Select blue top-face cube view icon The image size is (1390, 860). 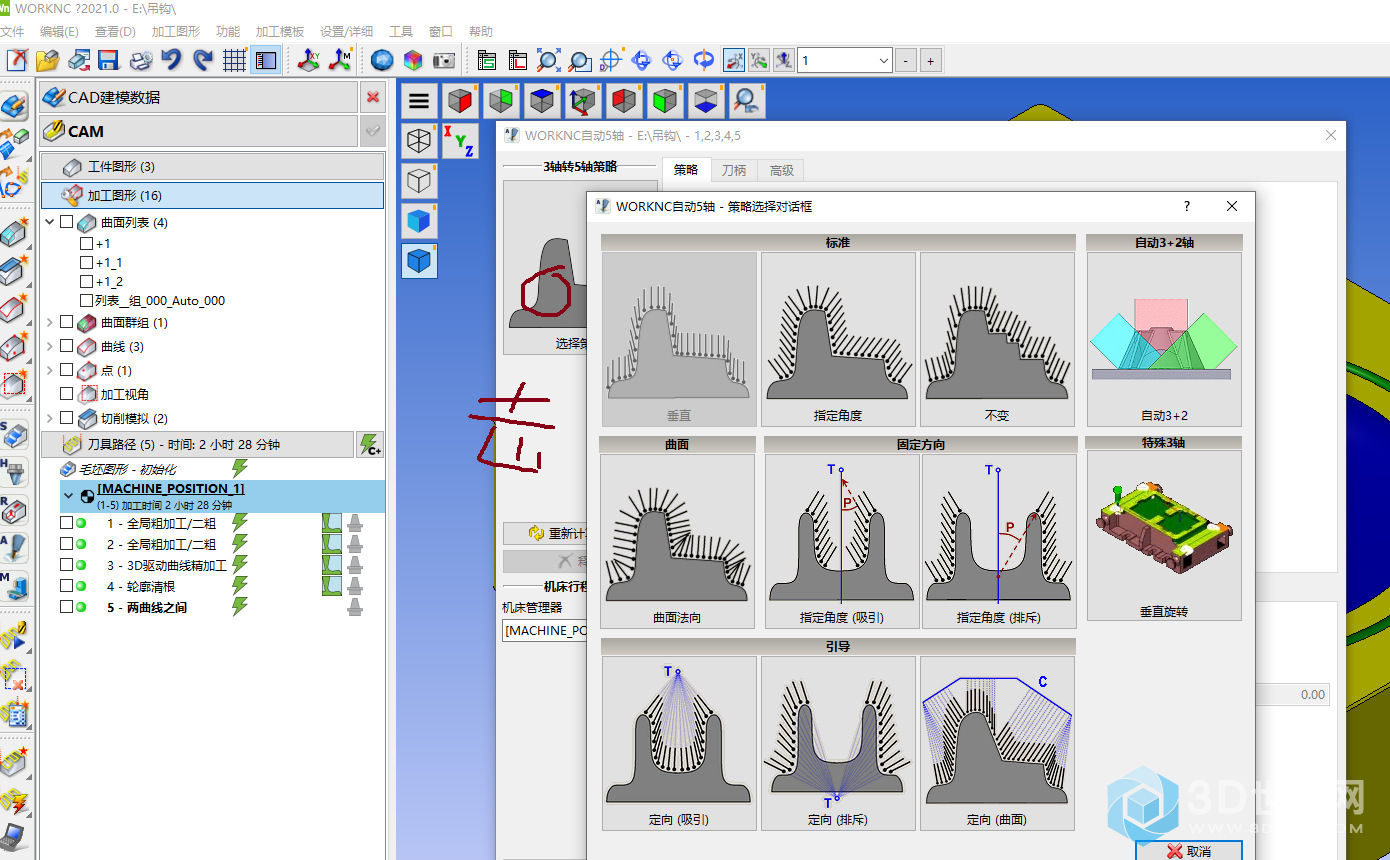tap(542, 100)
